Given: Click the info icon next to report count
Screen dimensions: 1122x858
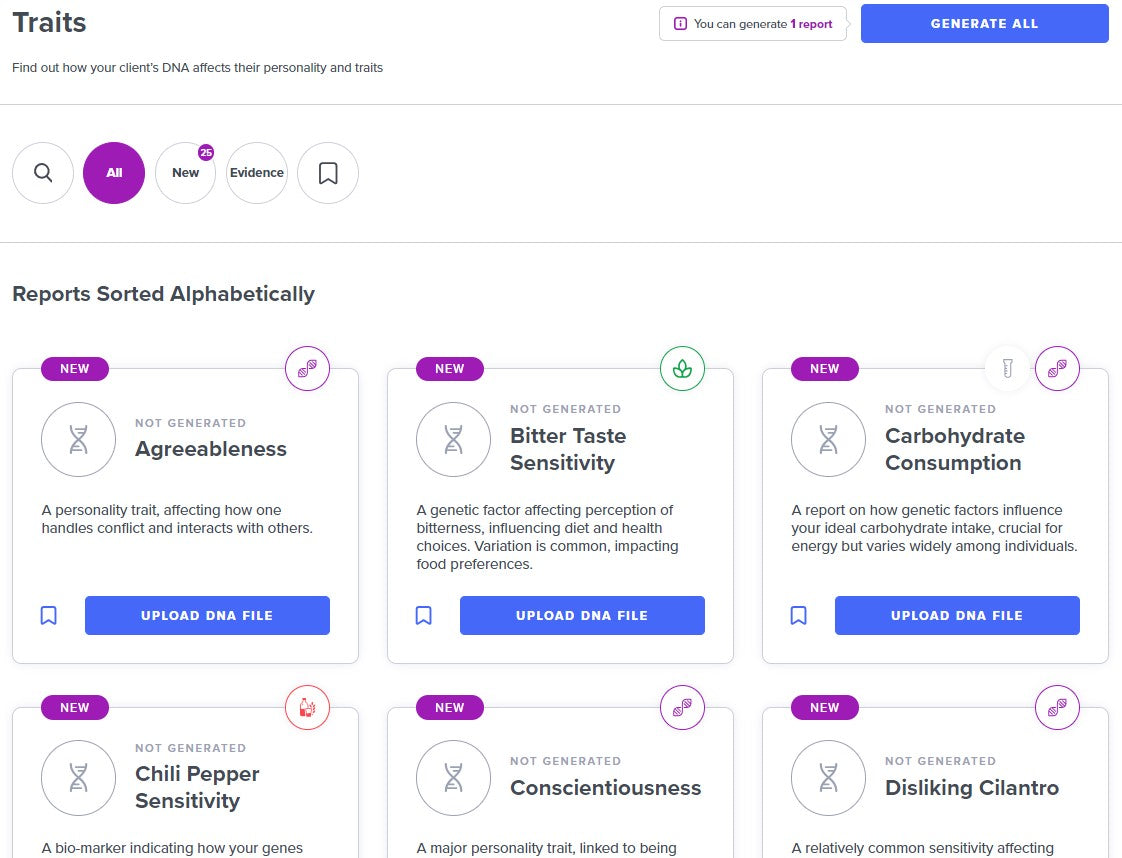Looking at the screenshot, I should tap(681, 23).
